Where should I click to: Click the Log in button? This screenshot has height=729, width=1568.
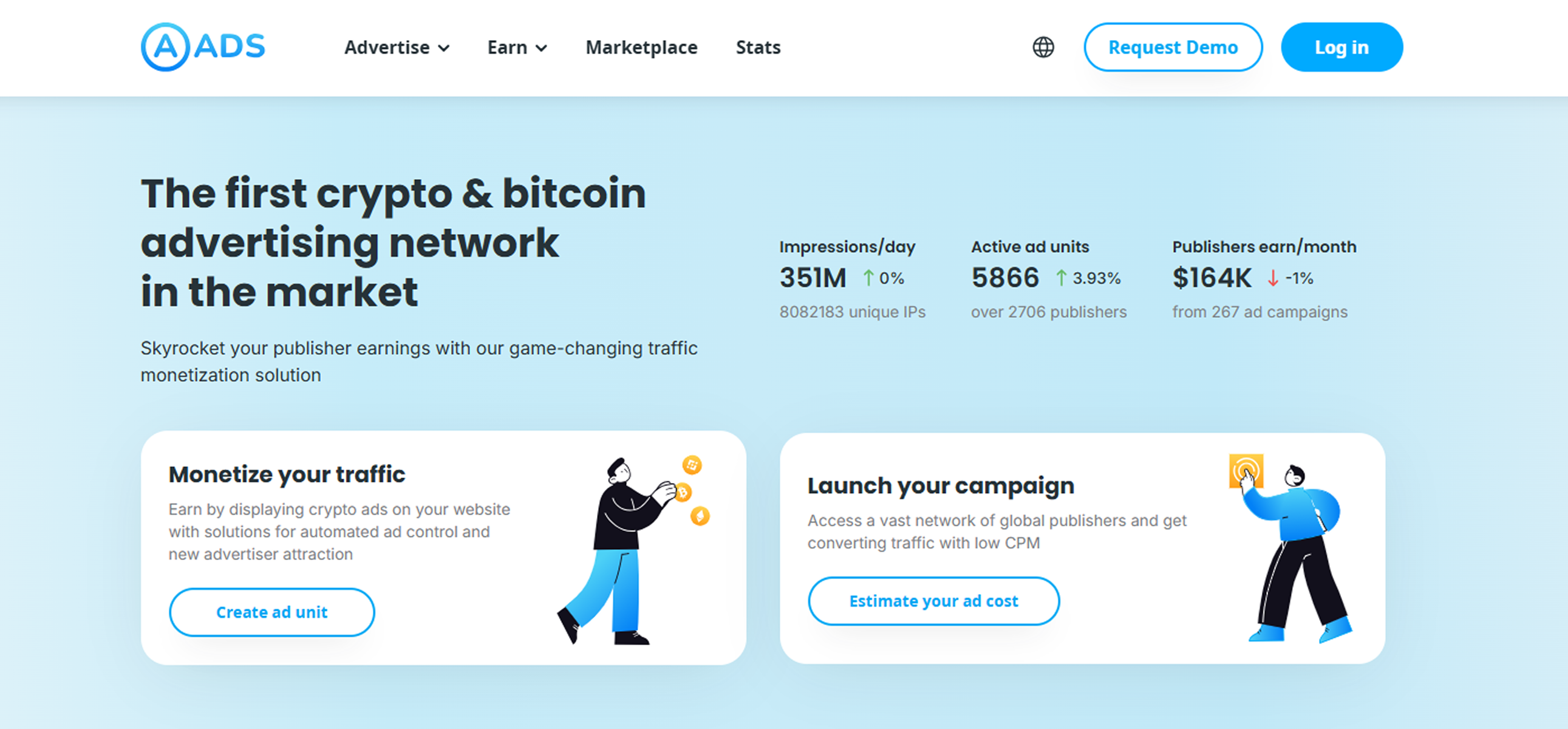(1341, 46)
